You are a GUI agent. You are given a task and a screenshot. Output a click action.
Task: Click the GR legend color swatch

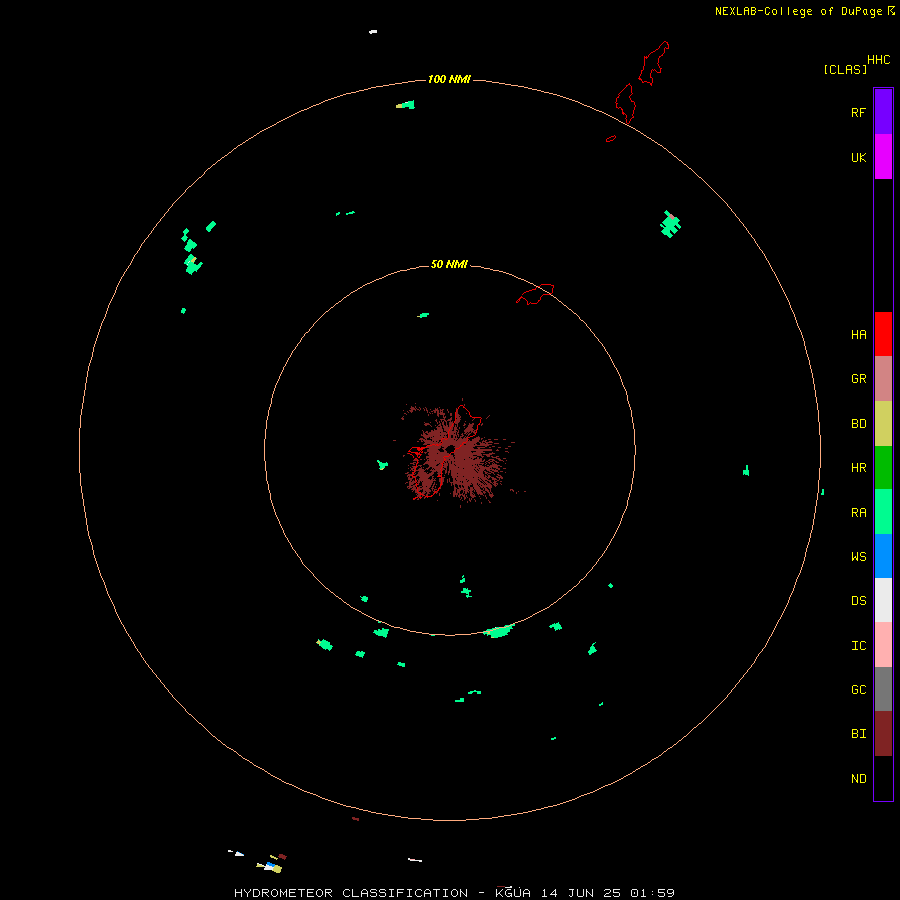(883, 379)
